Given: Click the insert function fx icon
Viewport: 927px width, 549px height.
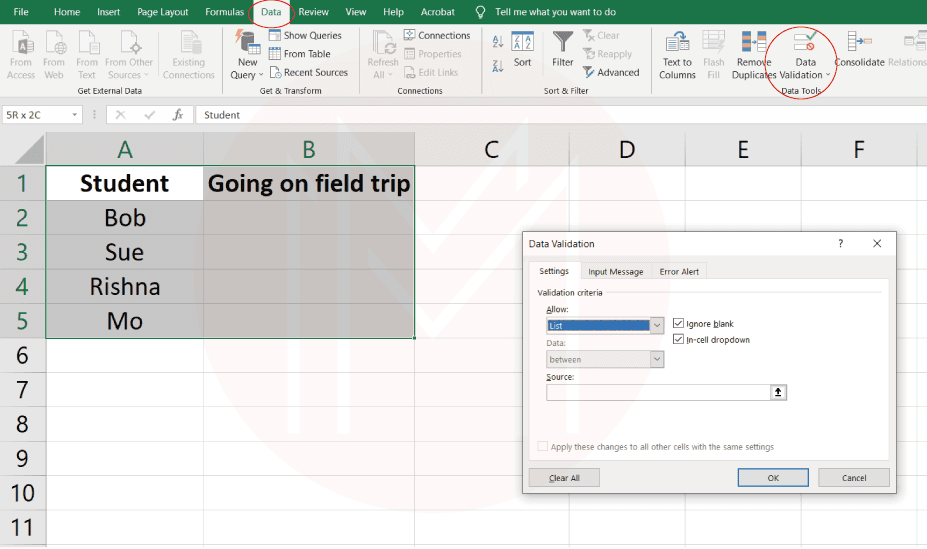Looking at the screenshot, I should (178, 115).
